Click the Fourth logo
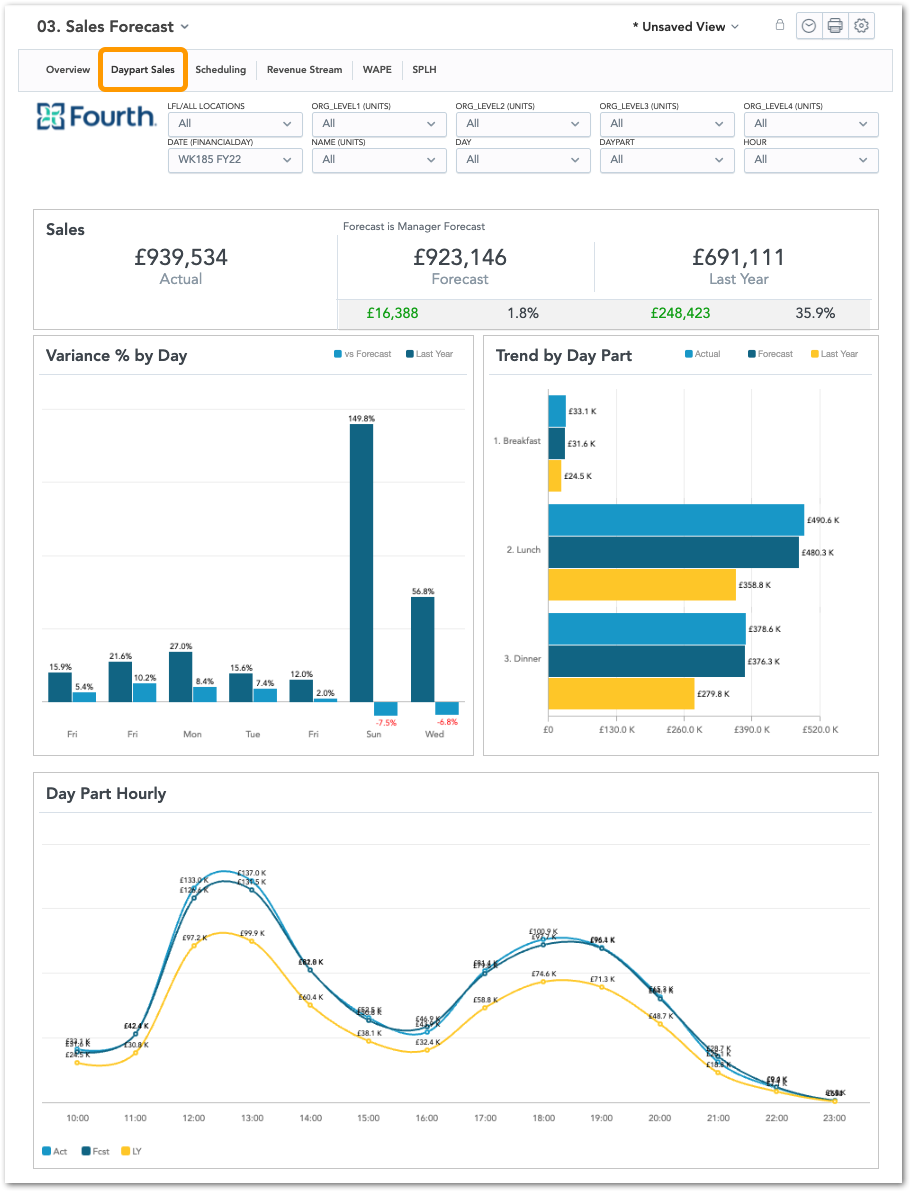The image size is (911, 1192). [x=96, y=117]
